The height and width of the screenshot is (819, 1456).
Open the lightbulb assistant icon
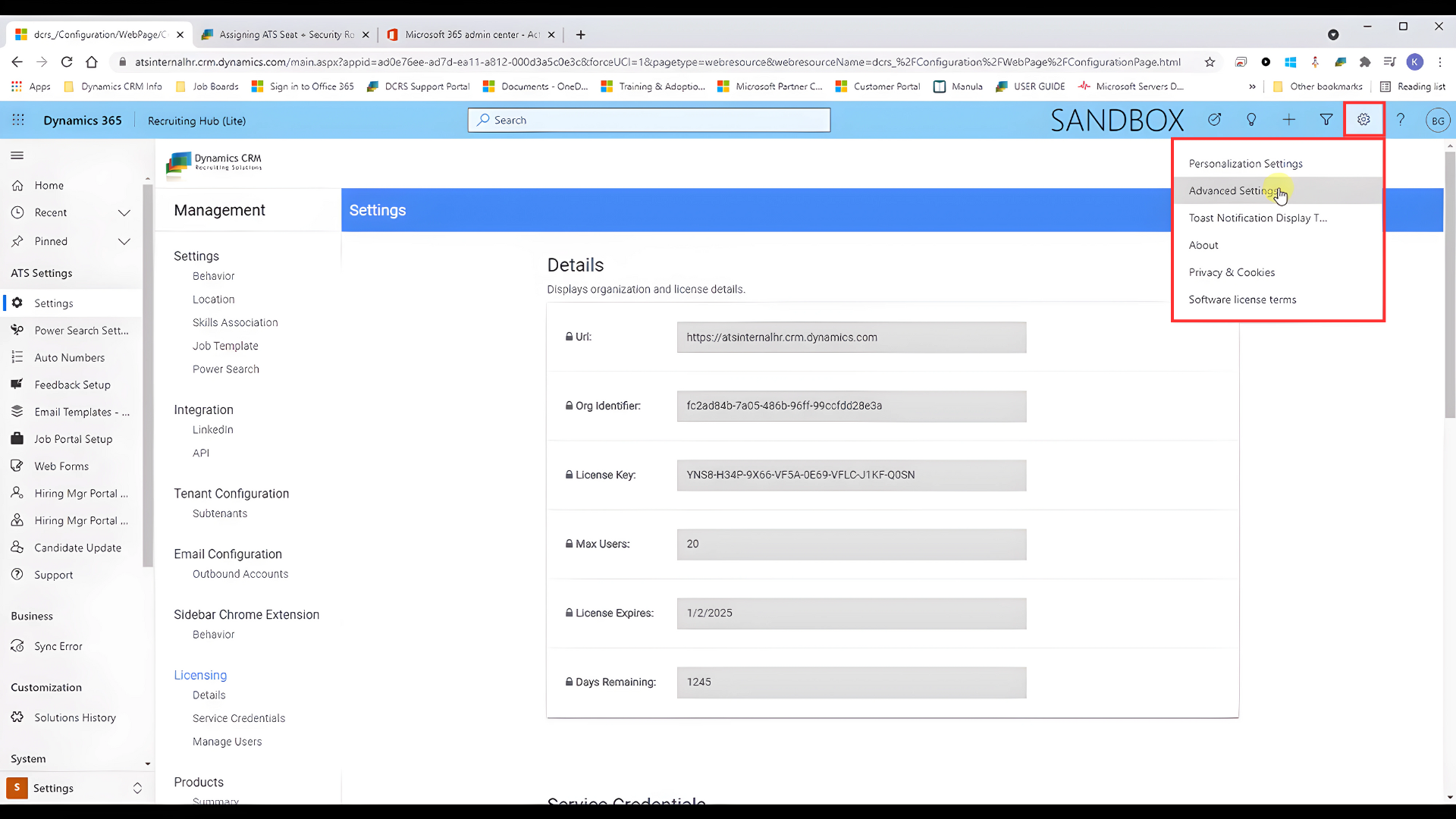[x=1251, y=120]
